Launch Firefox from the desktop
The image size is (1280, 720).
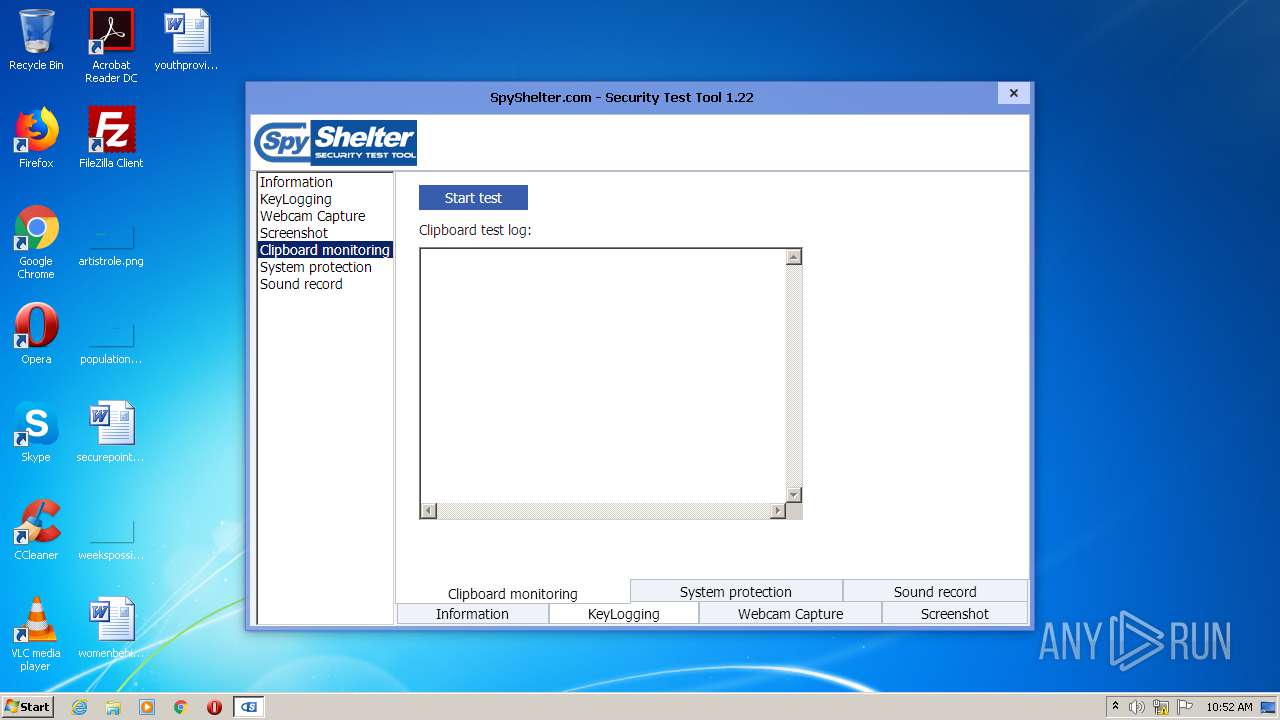(36, 138)
